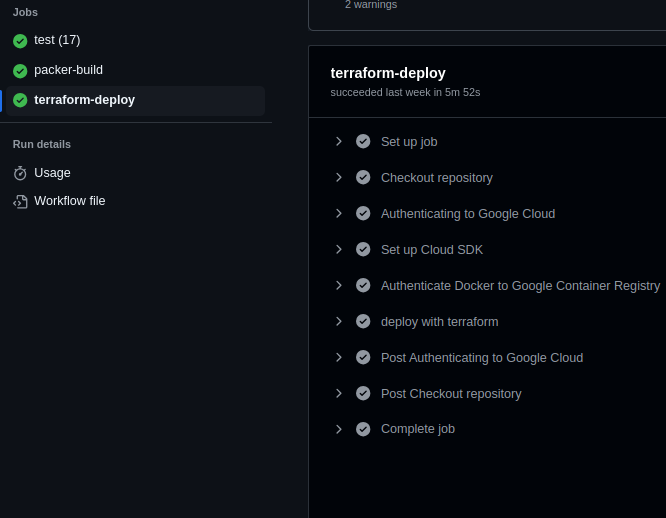The height and width of the screenshot is (518, 666).
Task: Click the Usage stopwatch icon
Action: pos(20,173)
